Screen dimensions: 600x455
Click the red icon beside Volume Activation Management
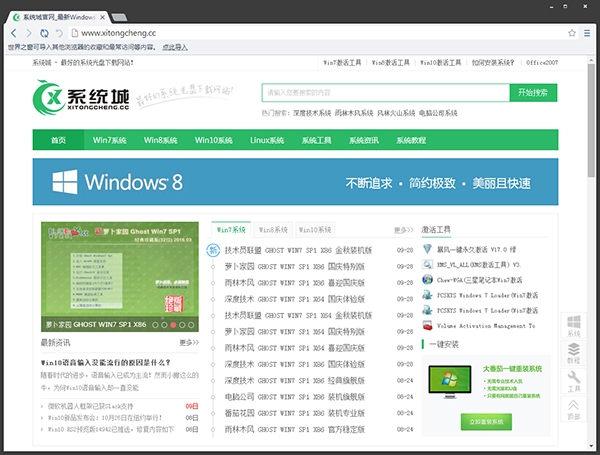tap(427, 326)
